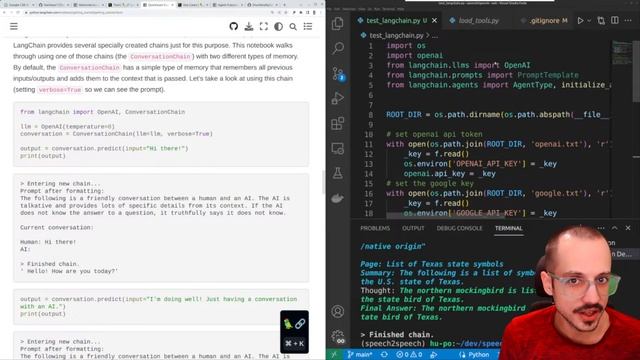Click the verbose=True inline code text
This screenshot has height=360, width=640.
click(60, 90)
